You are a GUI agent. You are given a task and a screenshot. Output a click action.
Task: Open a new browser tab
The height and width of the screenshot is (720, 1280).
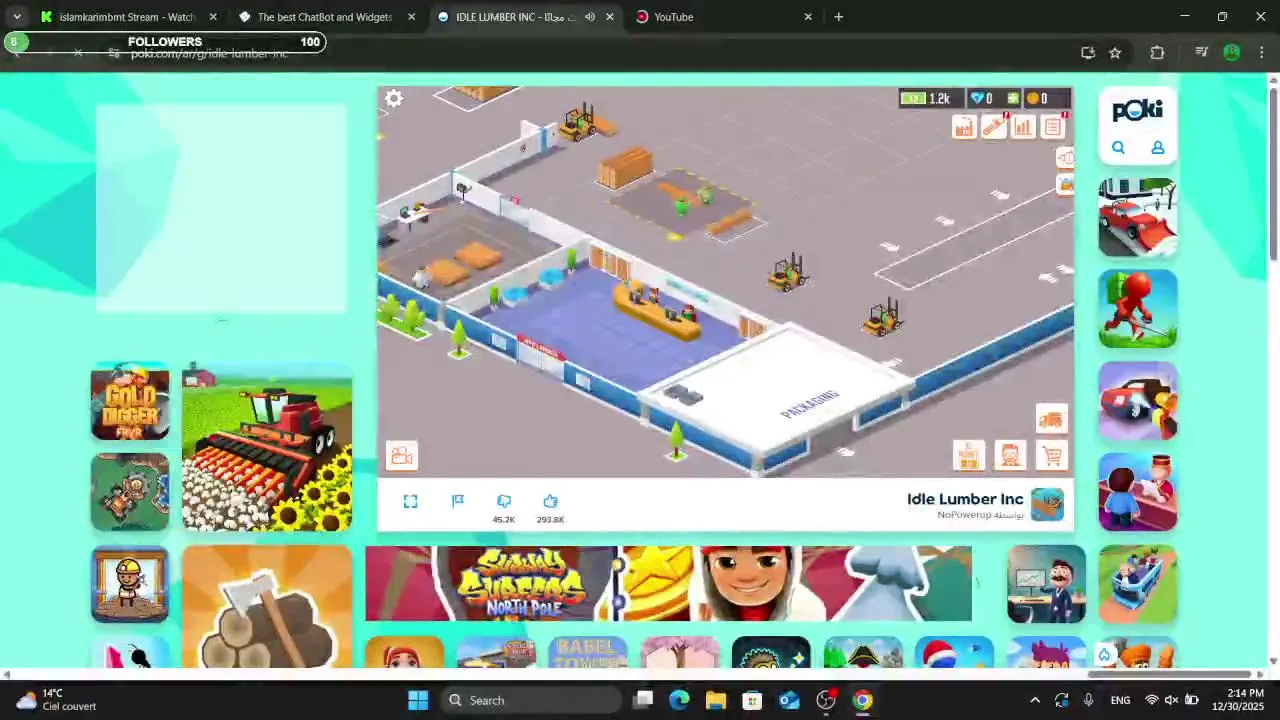[839, 17]
